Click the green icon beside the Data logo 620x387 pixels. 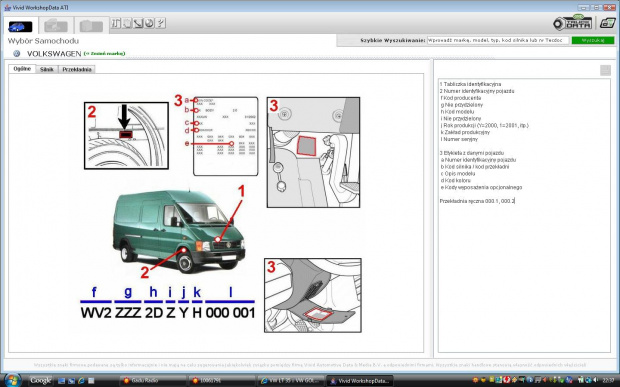607,23
